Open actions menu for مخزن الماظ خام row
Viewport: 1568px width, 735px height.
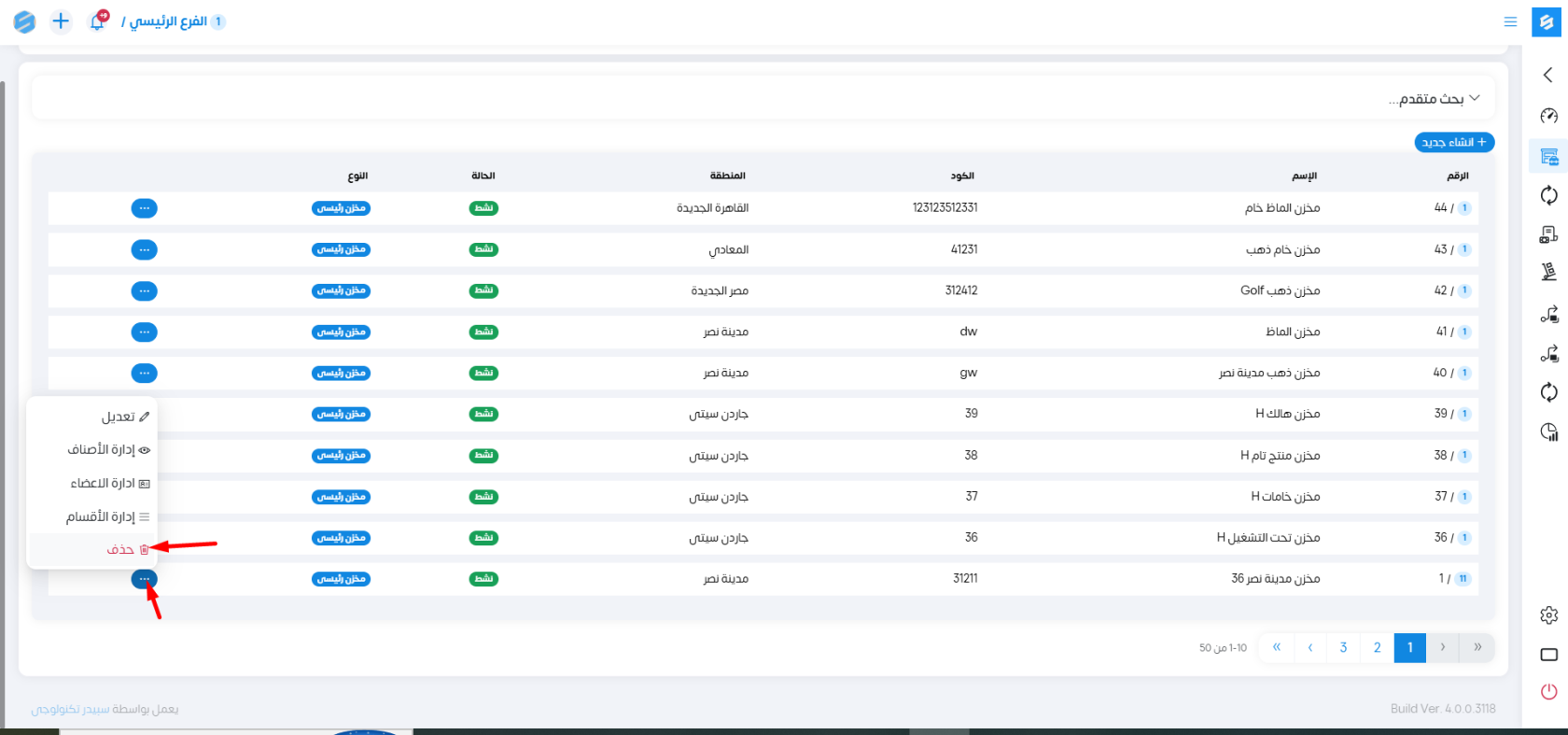tap(144, 208)
